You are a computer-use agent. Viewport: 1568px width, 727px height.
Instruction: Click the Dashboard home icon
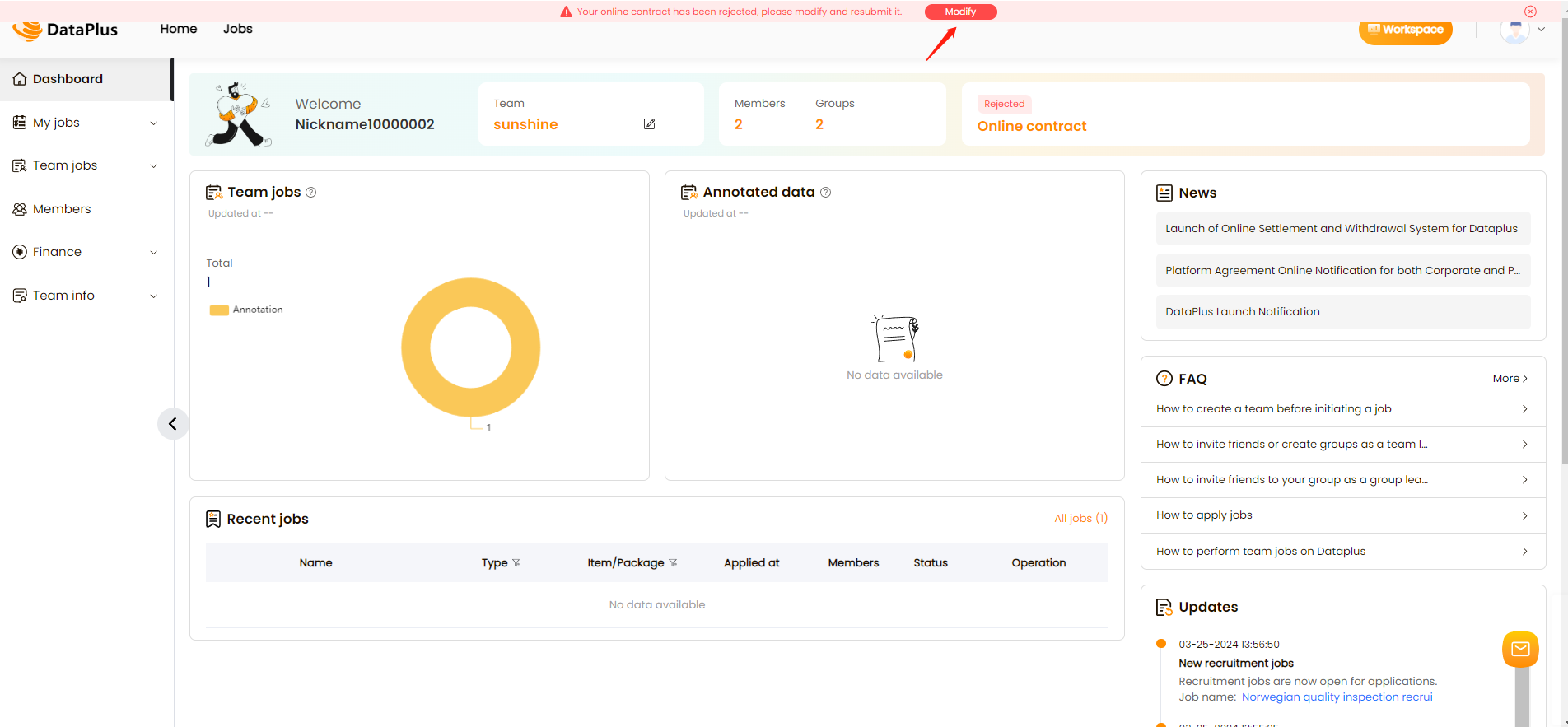[x=20, y=79]
